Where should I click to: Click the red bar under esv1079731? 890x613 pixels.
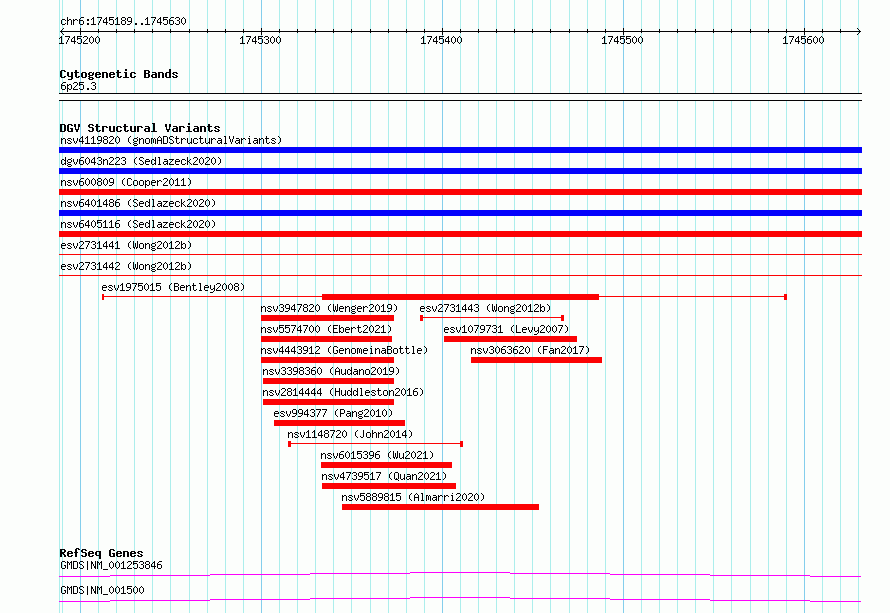click(510, 339)
